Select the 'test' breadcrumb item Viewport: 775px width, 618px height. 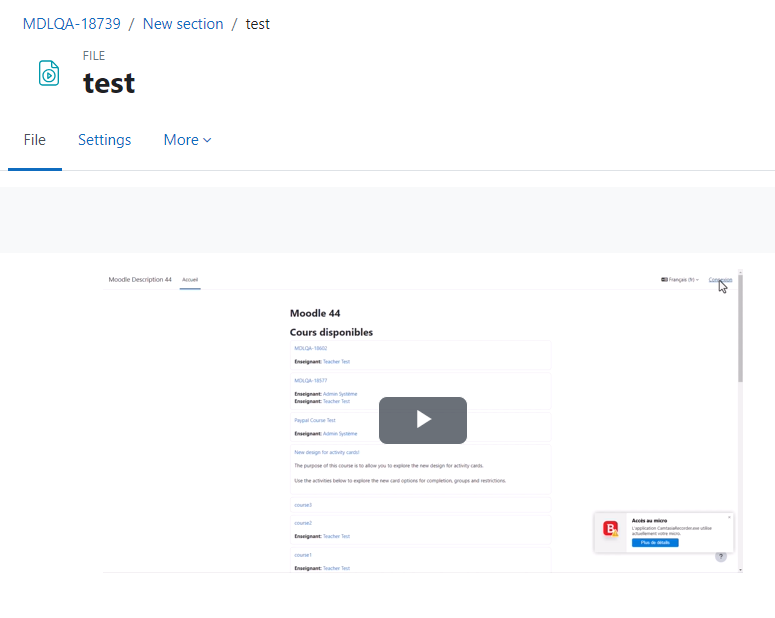pyautogui.click(x=258, y=24)
